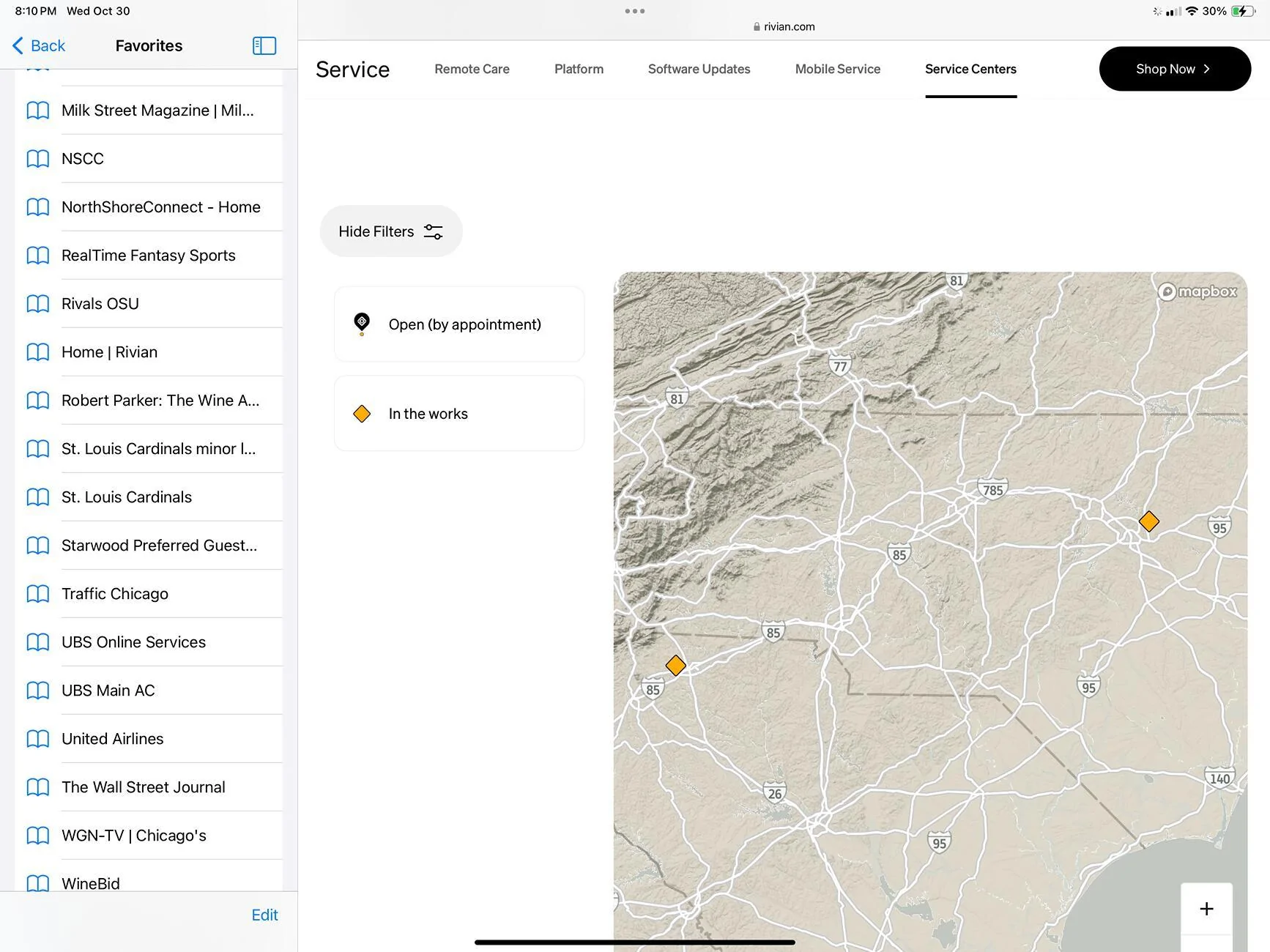Click the NSCC bookmark book icon
Viewport: 1270px width, 952px height.
pos(37,159)
